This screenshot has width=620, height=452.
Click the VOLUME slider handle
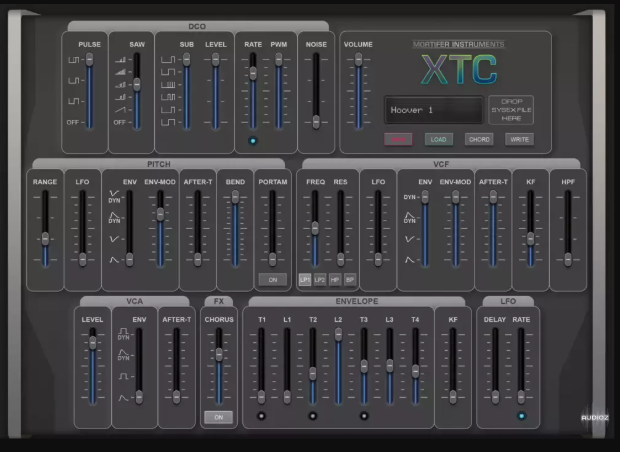358,59
